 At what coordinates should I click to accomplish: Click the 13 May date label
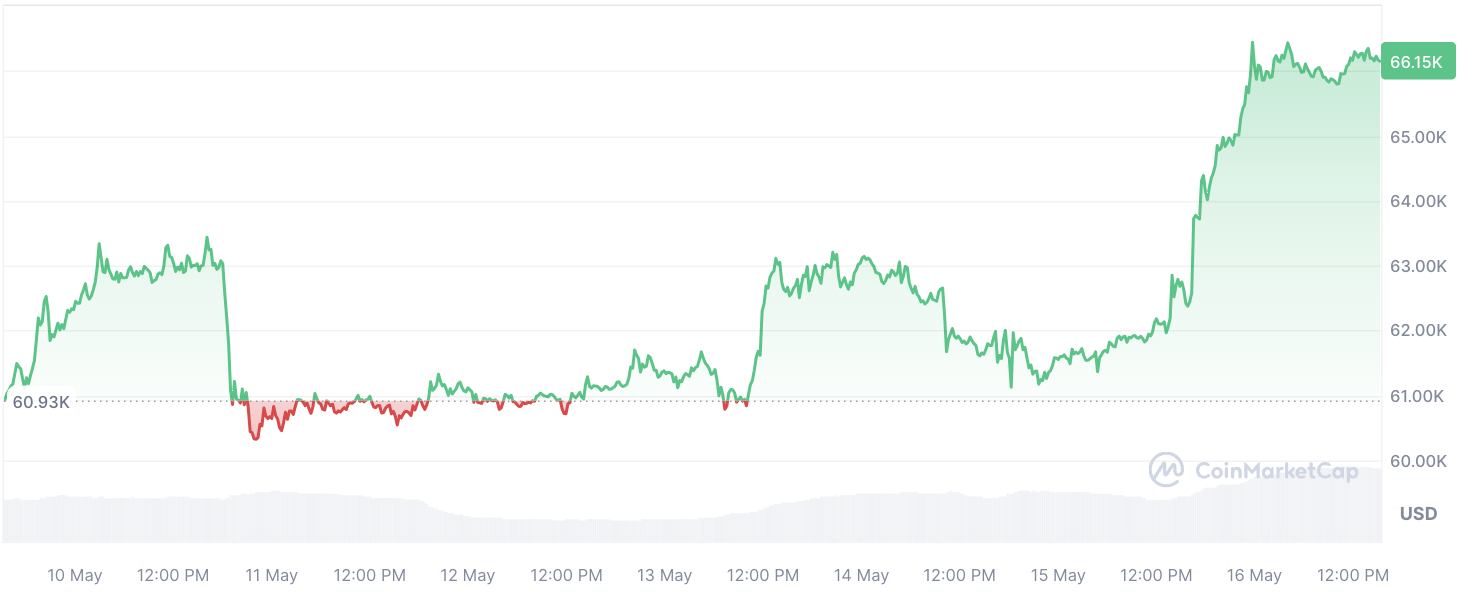tap(665, 575)
